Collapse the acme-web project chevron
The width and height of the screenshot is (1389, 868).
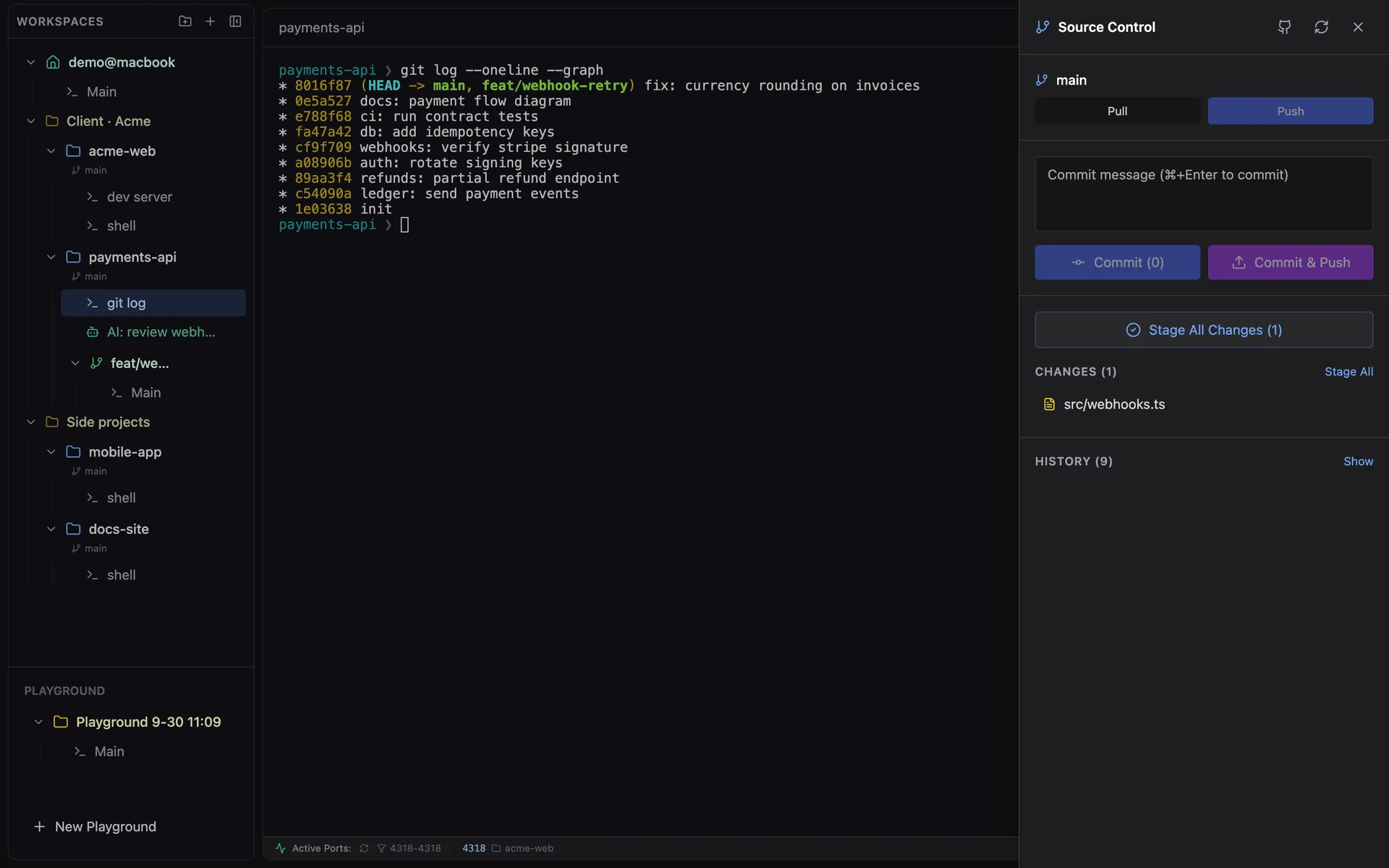pyautogui.click(x=51, y=151)
